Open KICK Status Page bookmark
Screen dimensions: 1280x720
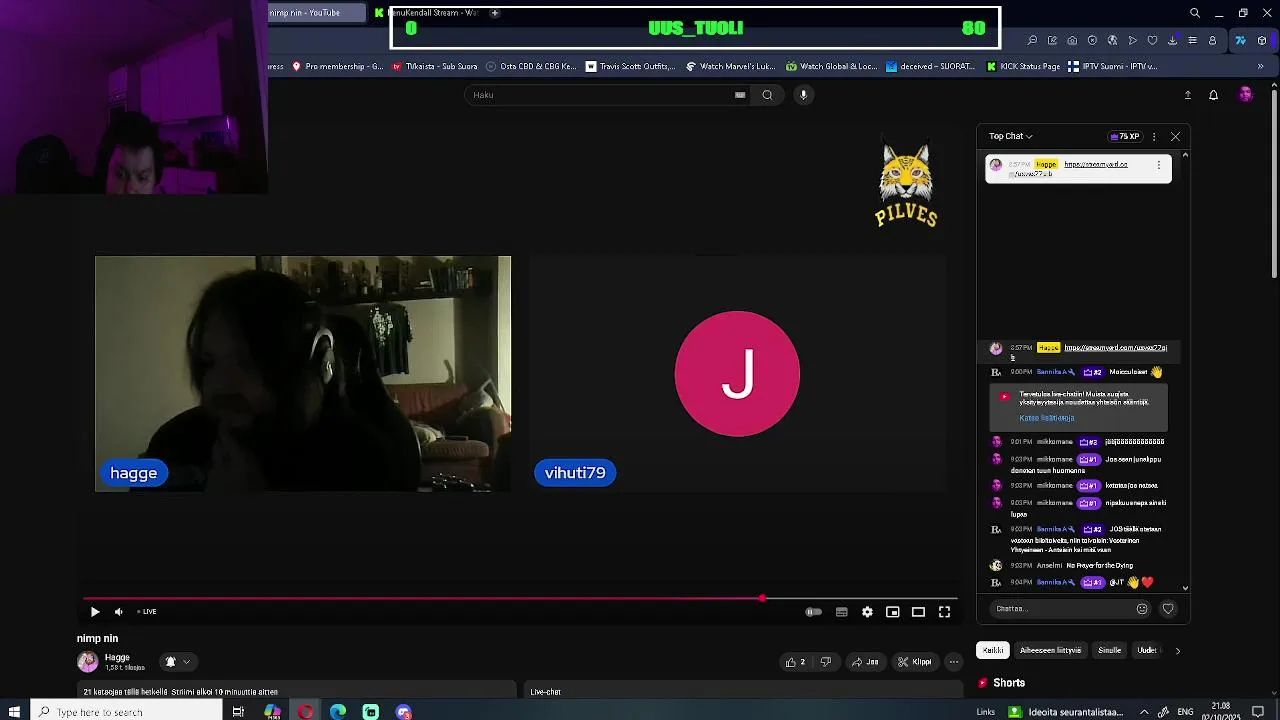tap(1024, 67)
